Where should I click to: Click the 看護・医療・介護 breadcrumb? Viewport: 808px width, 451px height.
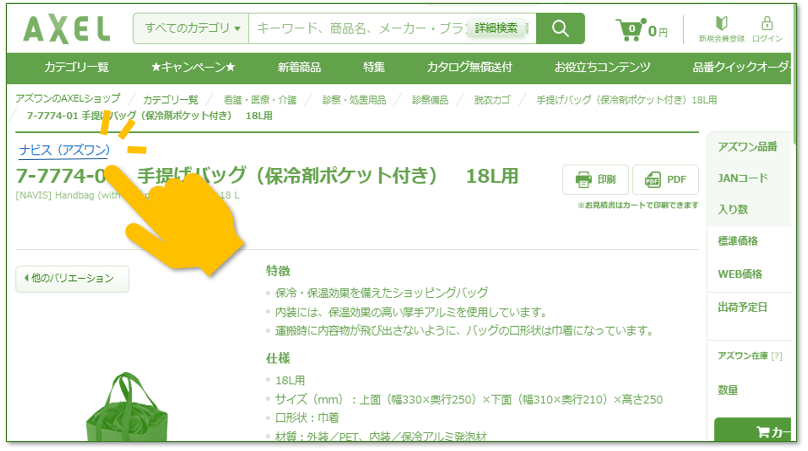point(260,100)
